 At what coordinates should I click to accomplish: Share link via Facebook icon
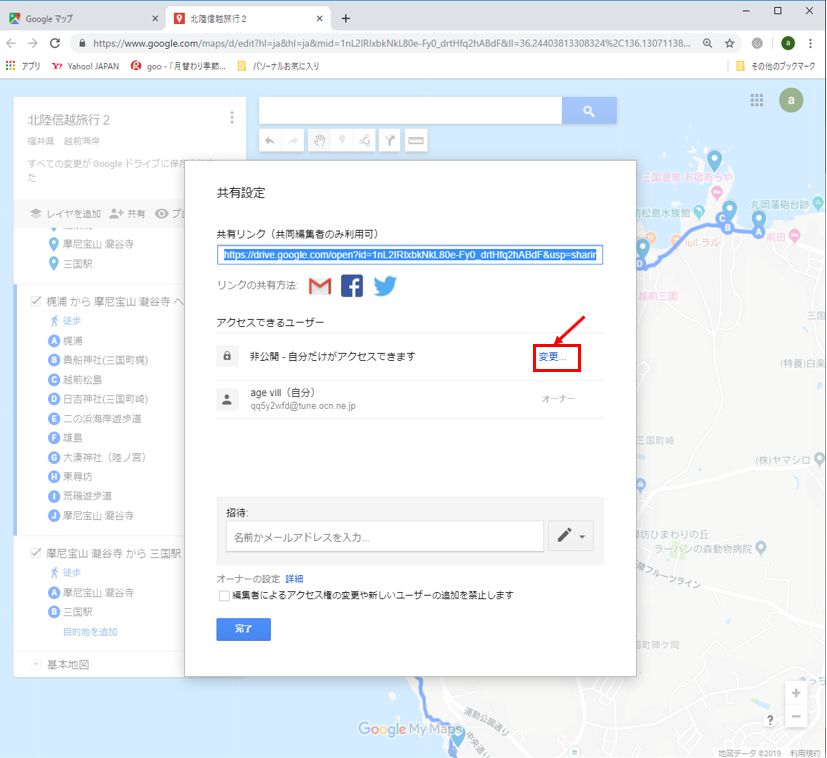(x=352, y=286)
